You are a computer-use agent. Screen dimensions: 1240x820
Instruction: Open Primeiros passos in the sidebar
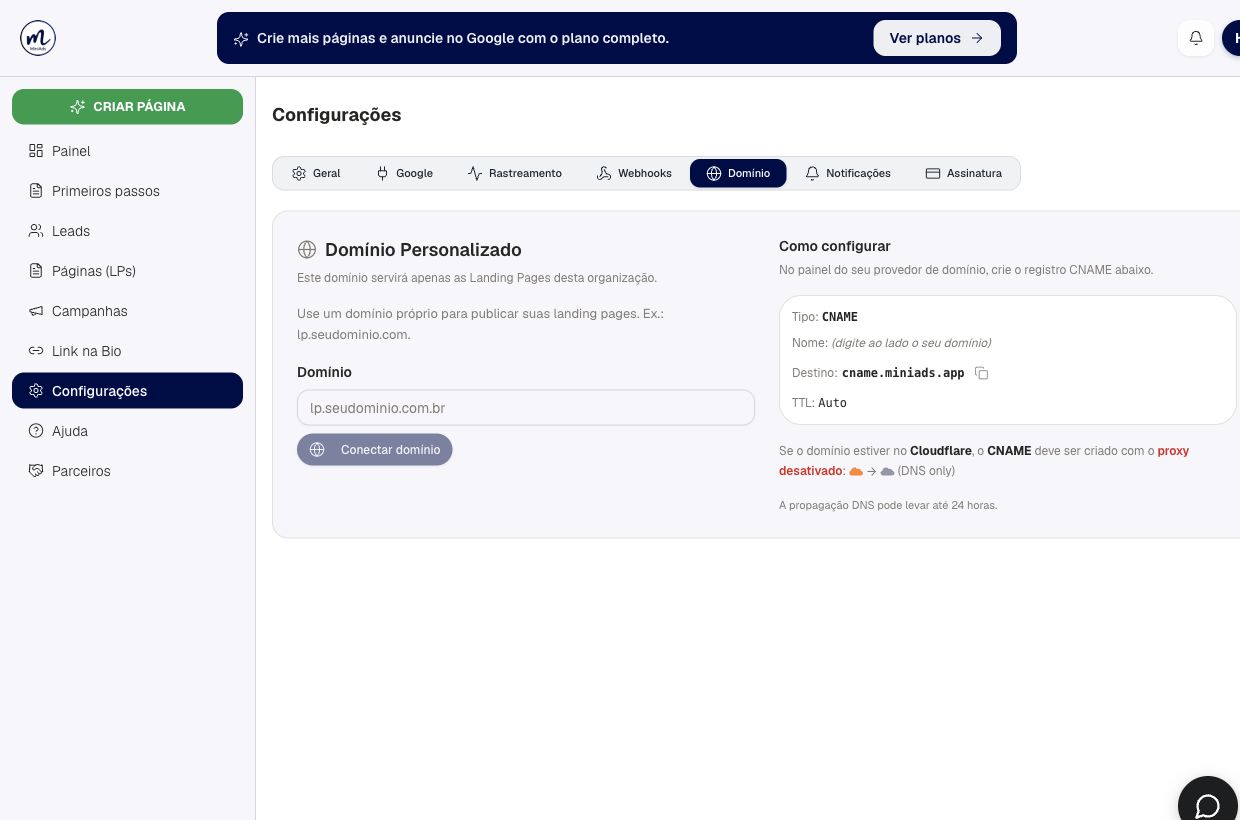127,191
